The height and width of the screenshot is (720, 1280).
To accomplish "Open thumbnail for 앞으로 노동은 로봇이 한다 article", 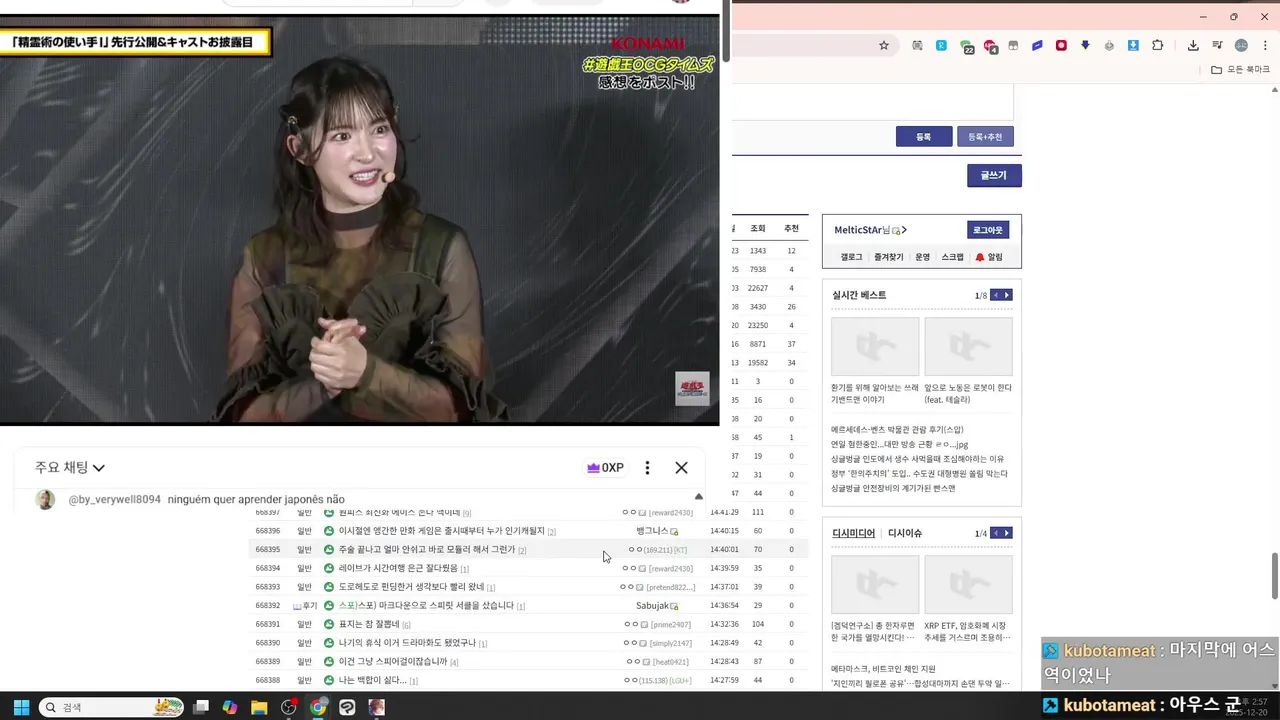I will point(968,347).
